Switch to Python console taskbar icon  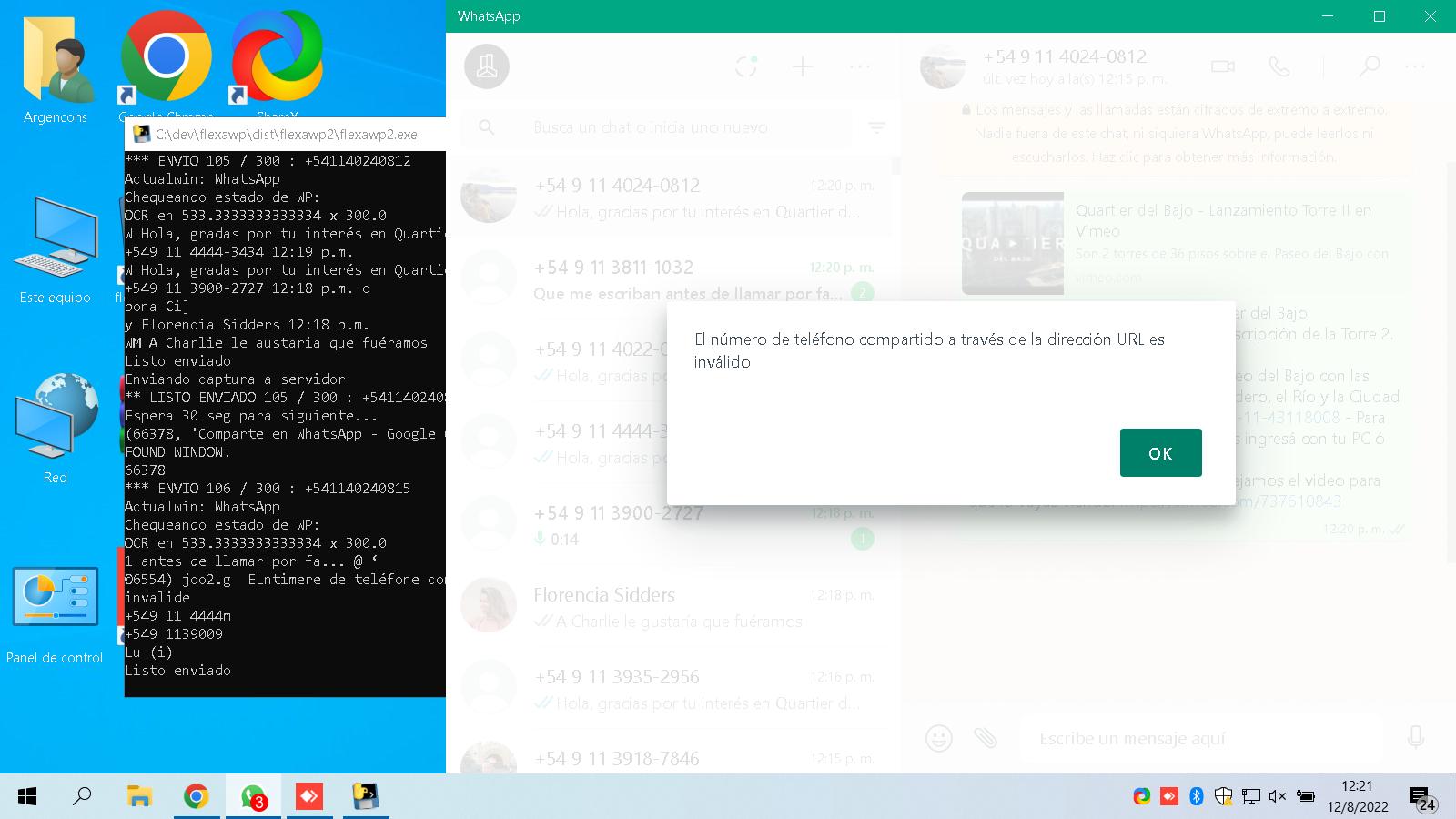coord(366,797)
